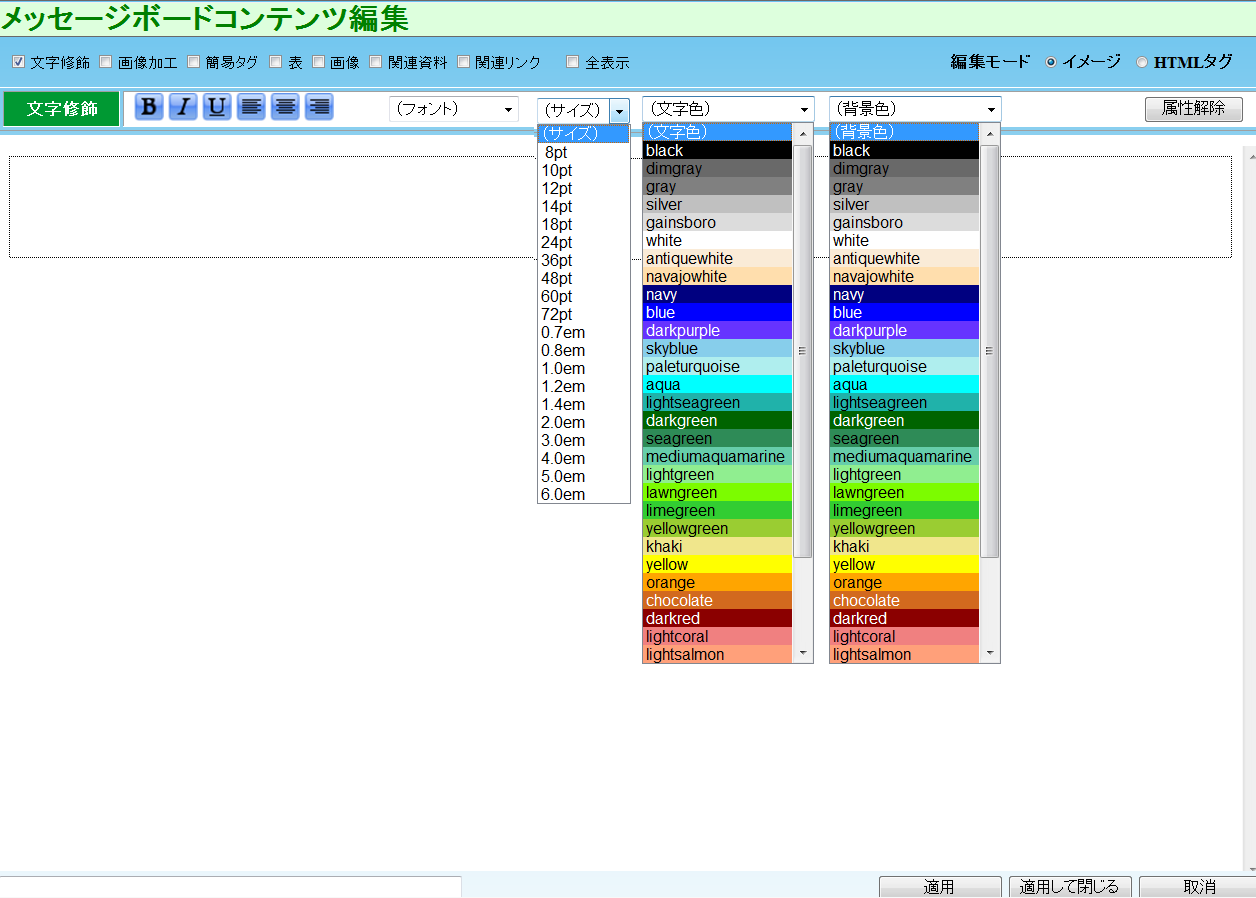The width and height of the screenshot is (1256, 898).
Task: Align text center
Action: coord(285,107)
